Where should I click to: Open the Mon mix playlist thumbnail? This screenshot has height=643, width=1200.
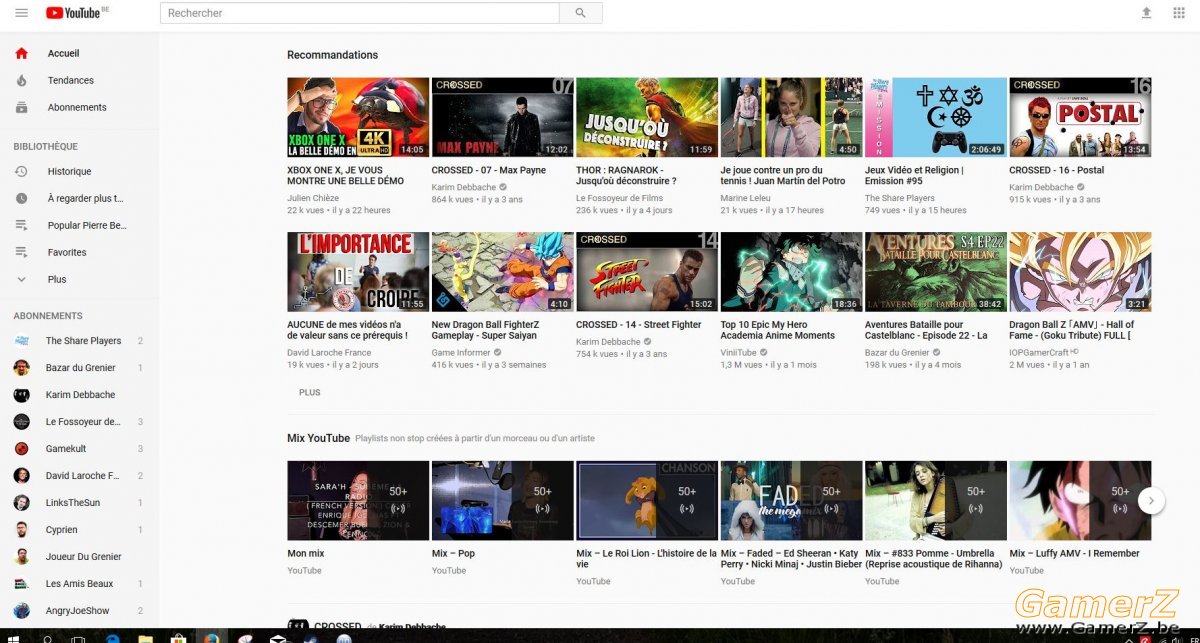[358, 501]
